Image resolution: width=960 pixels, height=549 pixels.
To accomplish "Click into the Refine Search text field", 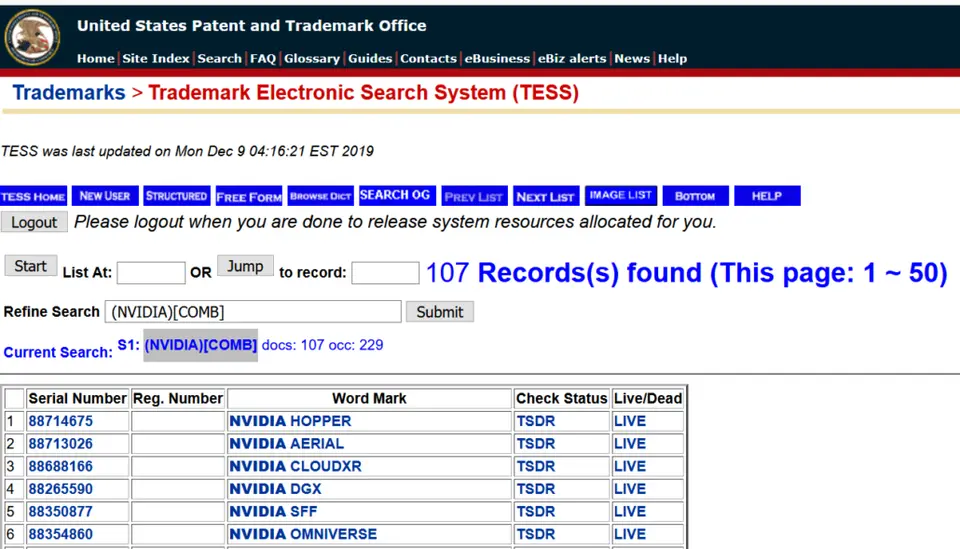I will pos(253,312).
